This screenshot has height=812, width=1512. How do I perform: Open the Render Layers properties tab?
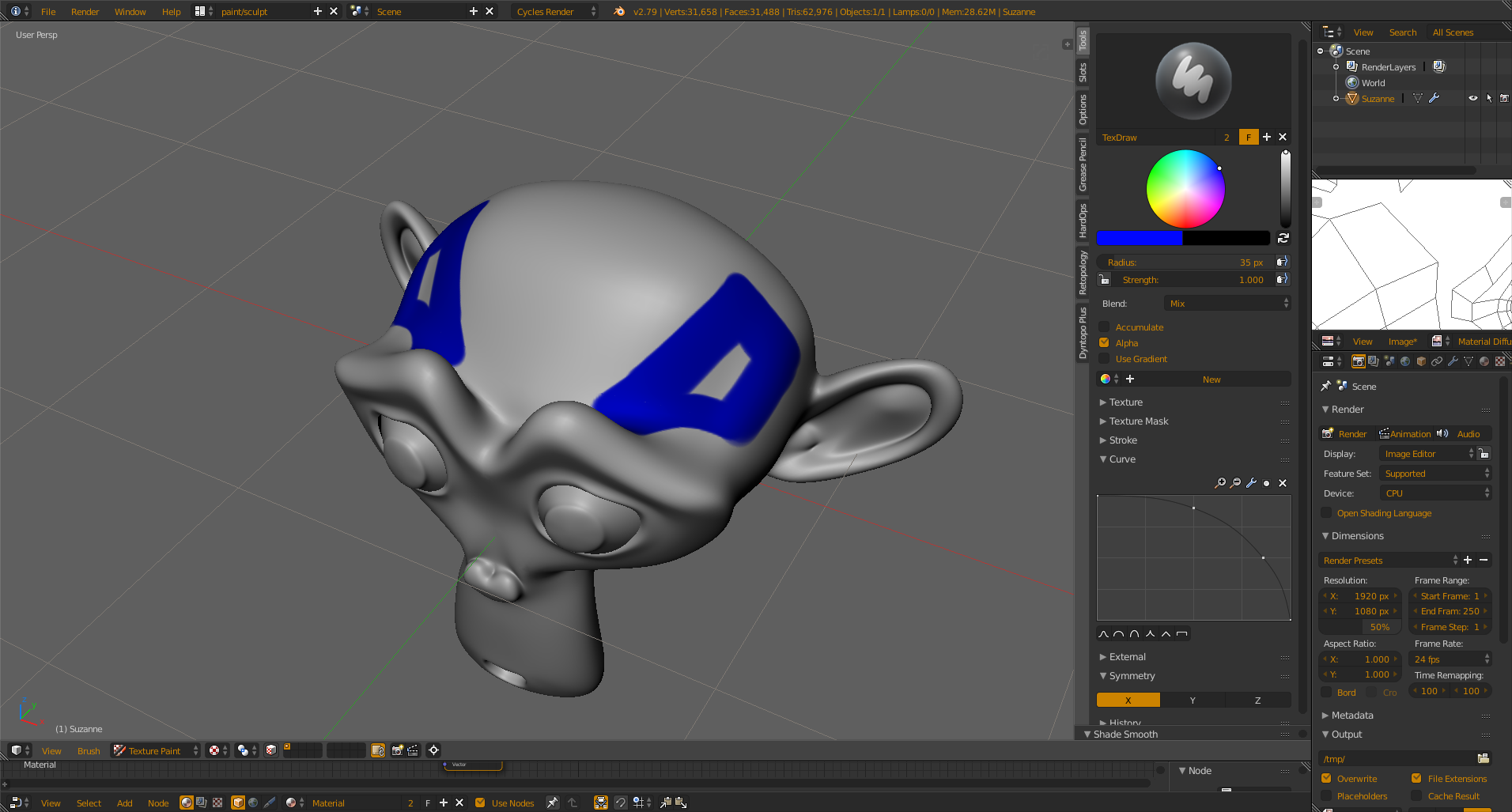tap(1374, 361)
